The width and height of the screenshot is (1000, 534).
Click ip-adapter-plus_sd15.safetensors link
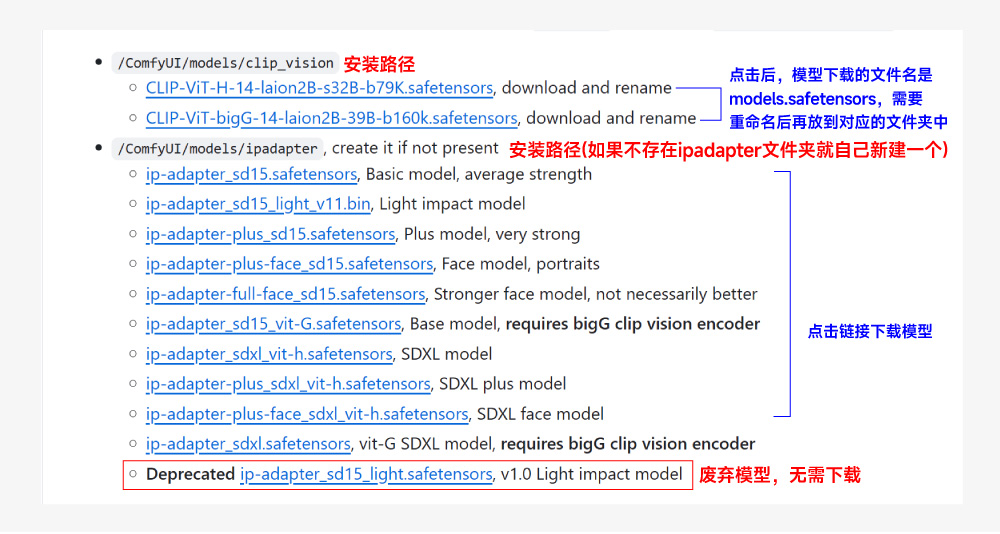pos(270,234)
